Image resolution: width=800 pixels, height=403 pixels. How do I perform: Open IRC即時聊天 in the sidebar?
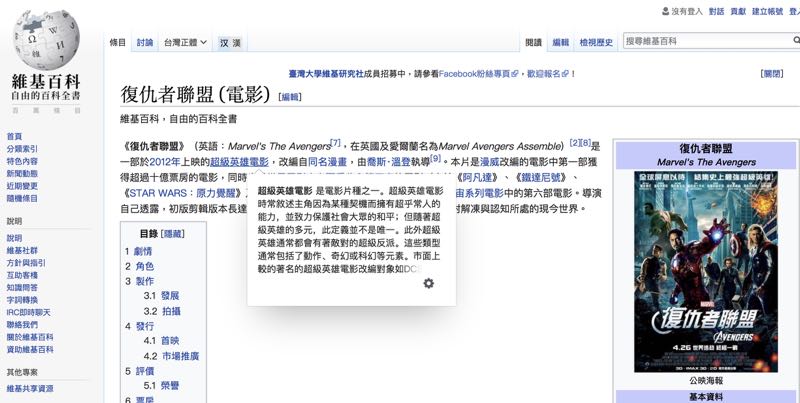[28, 312]
